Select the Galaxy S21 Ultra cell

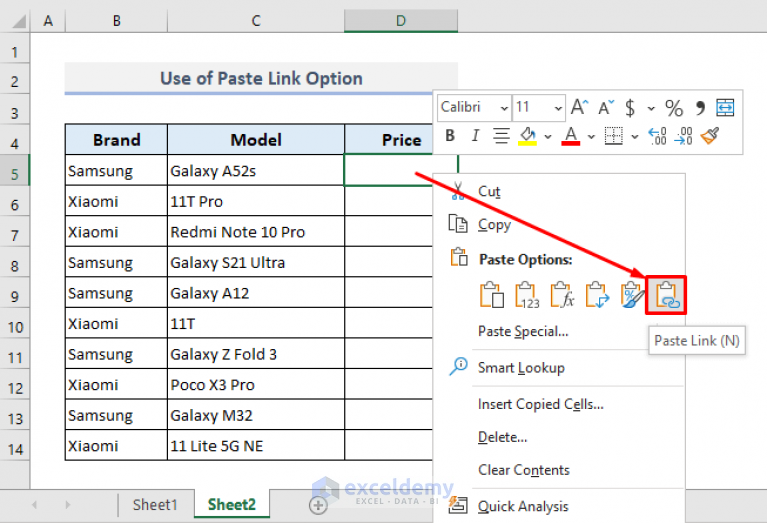(x=255, y=263)
